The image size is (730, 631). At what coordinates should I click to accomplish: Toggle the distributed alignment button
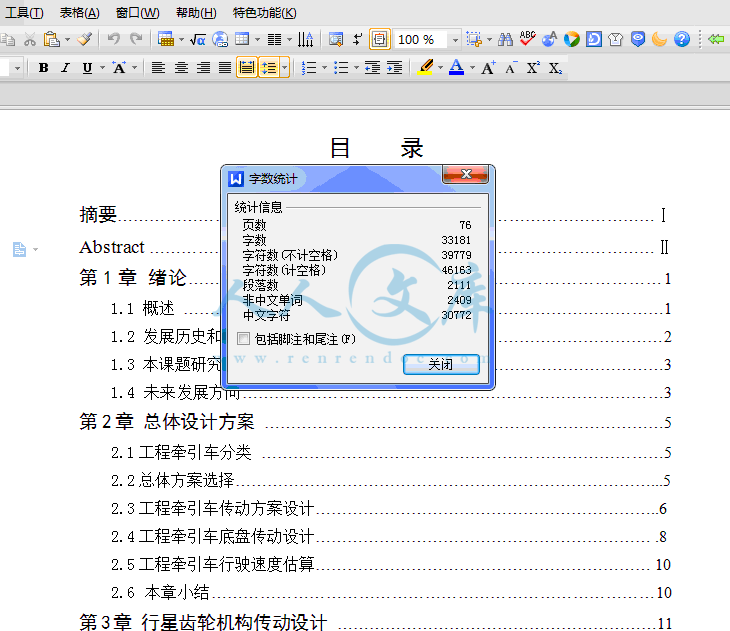pyautogui.click(x=247, y=68)
